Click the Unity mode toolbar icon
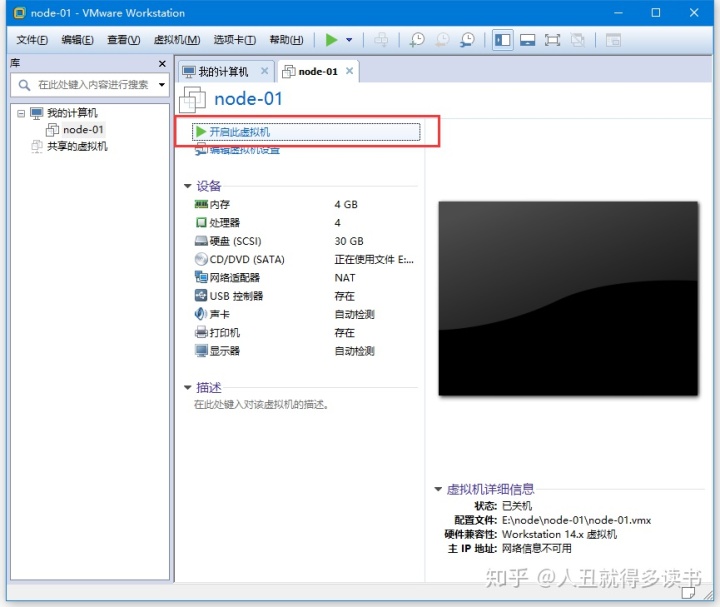Screen dimensions: 720x607 click(577, 40)
